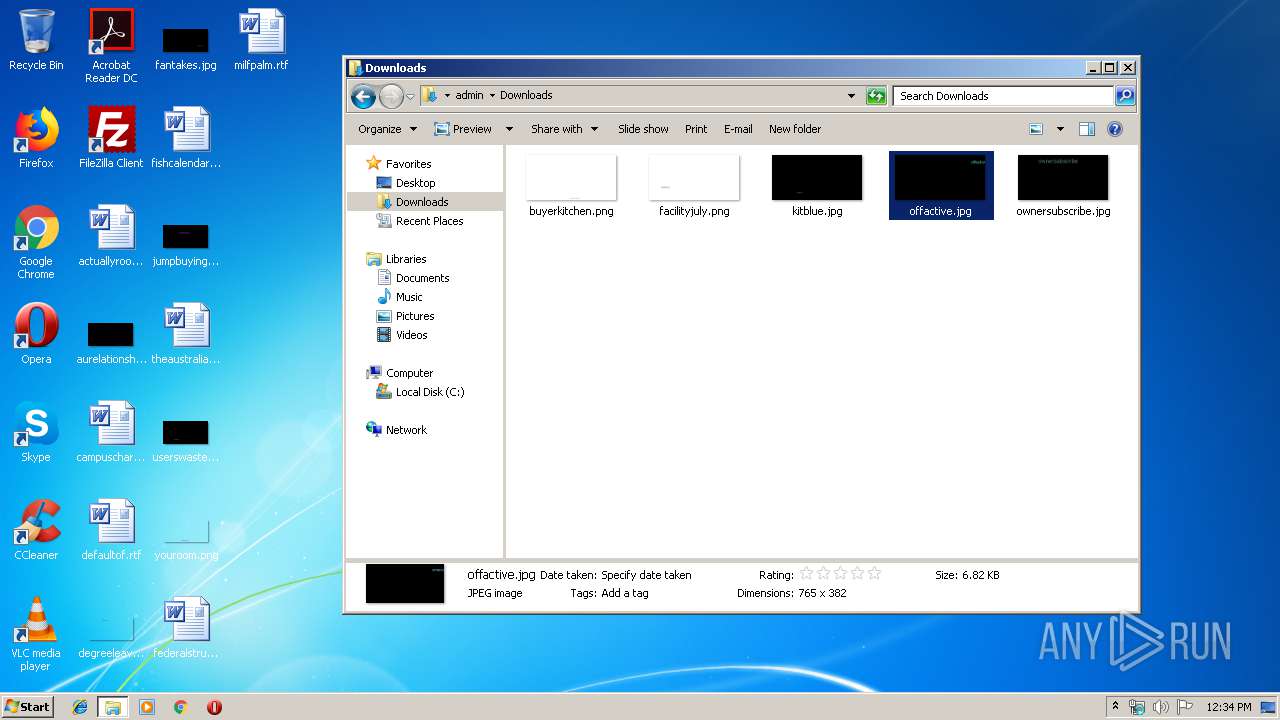Click Print in the toolbar

point(696,129)
